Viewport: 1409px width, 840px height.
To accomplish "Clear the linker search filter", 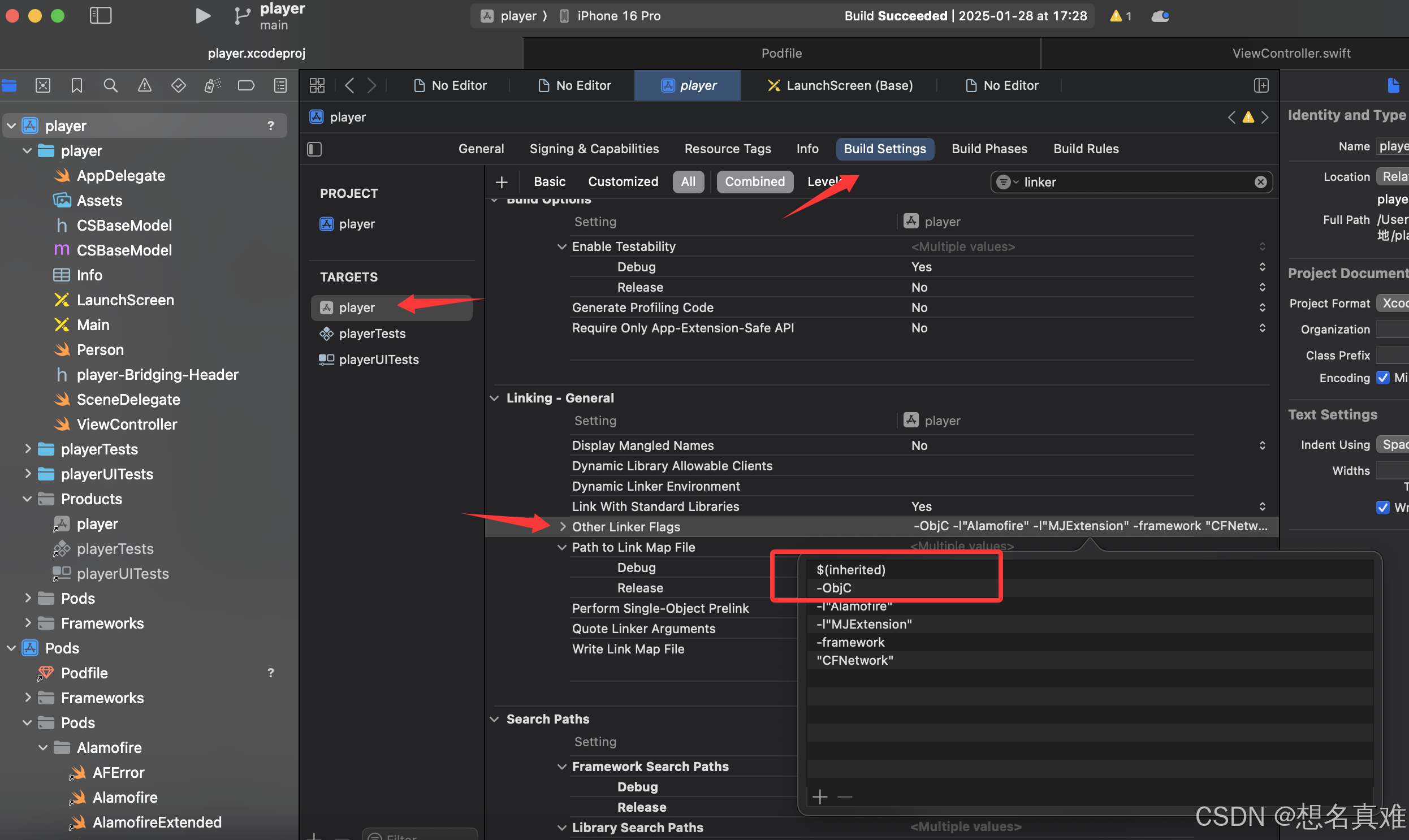I will tap(1260, 181).
